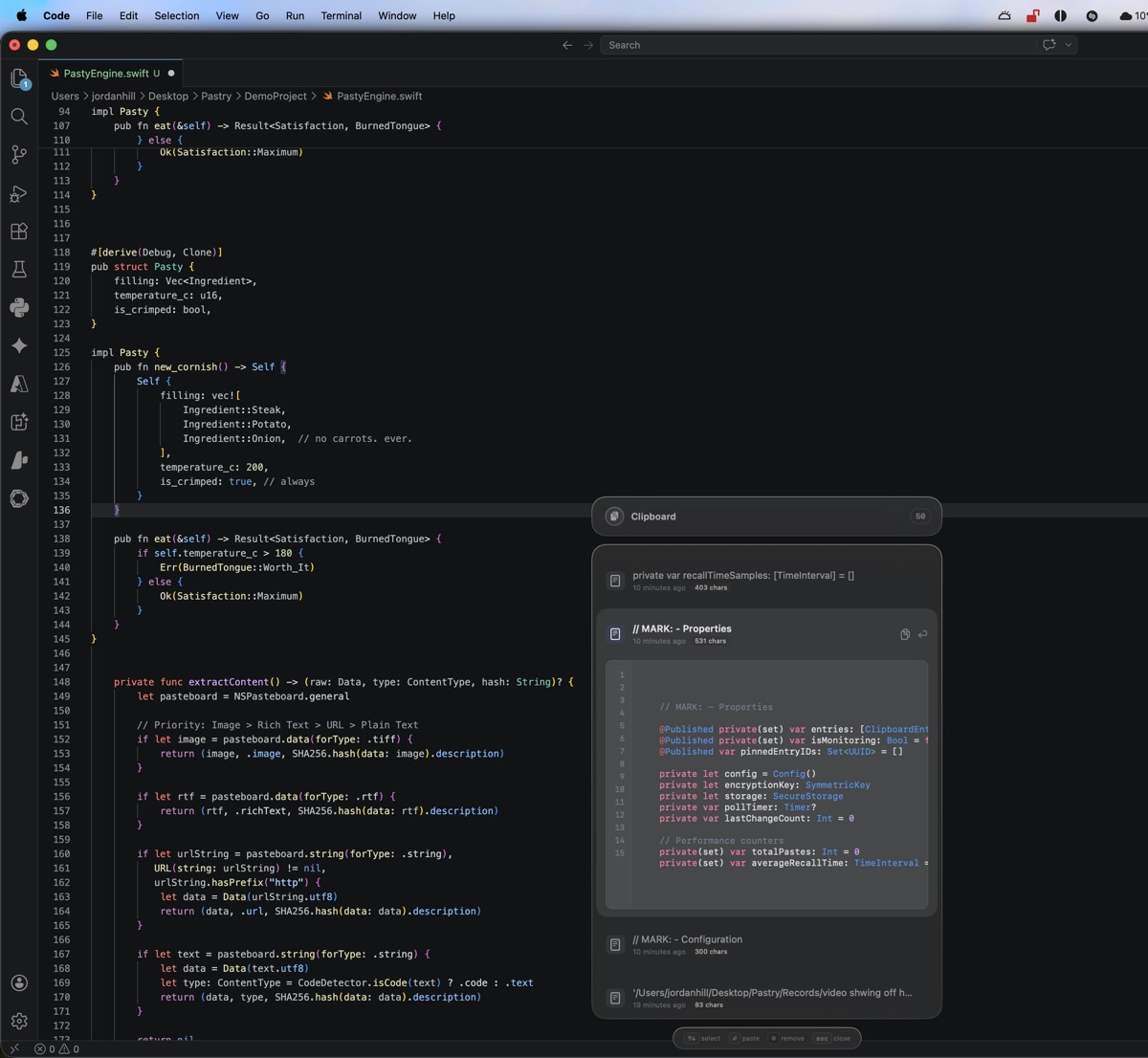Click the close button in clipboard footer
This screenshot has width=1148, height=1058.
(833, 1038)
